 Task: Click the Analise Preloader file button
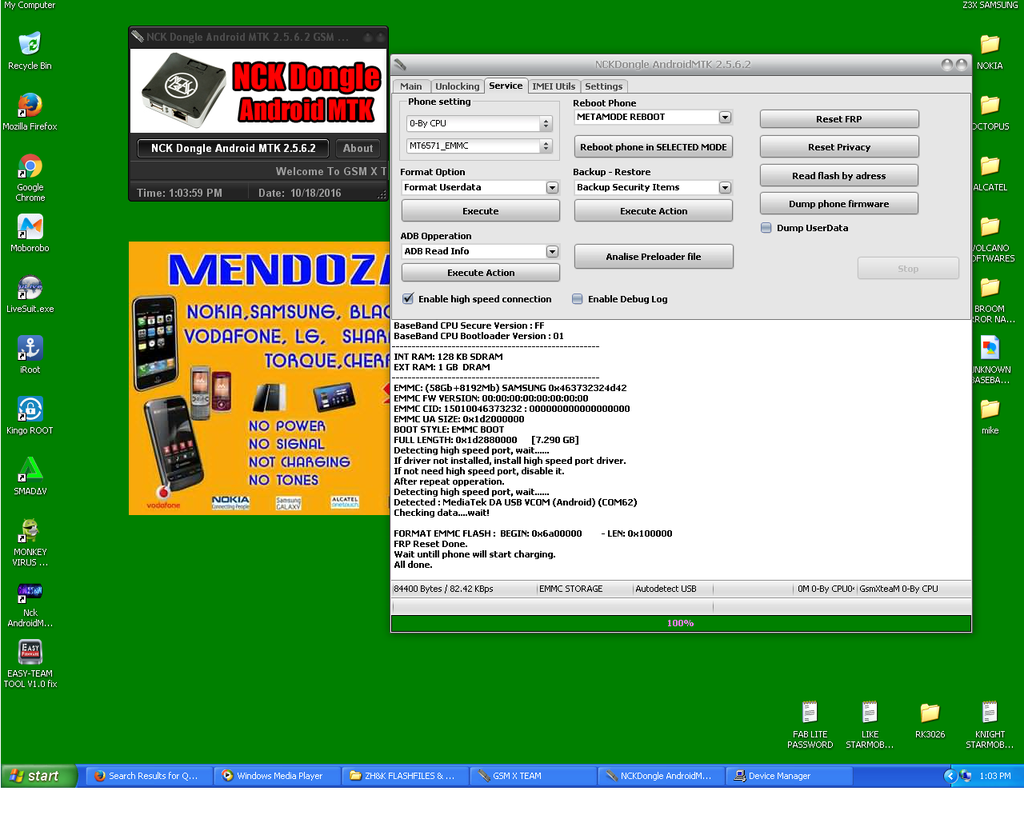653,257
